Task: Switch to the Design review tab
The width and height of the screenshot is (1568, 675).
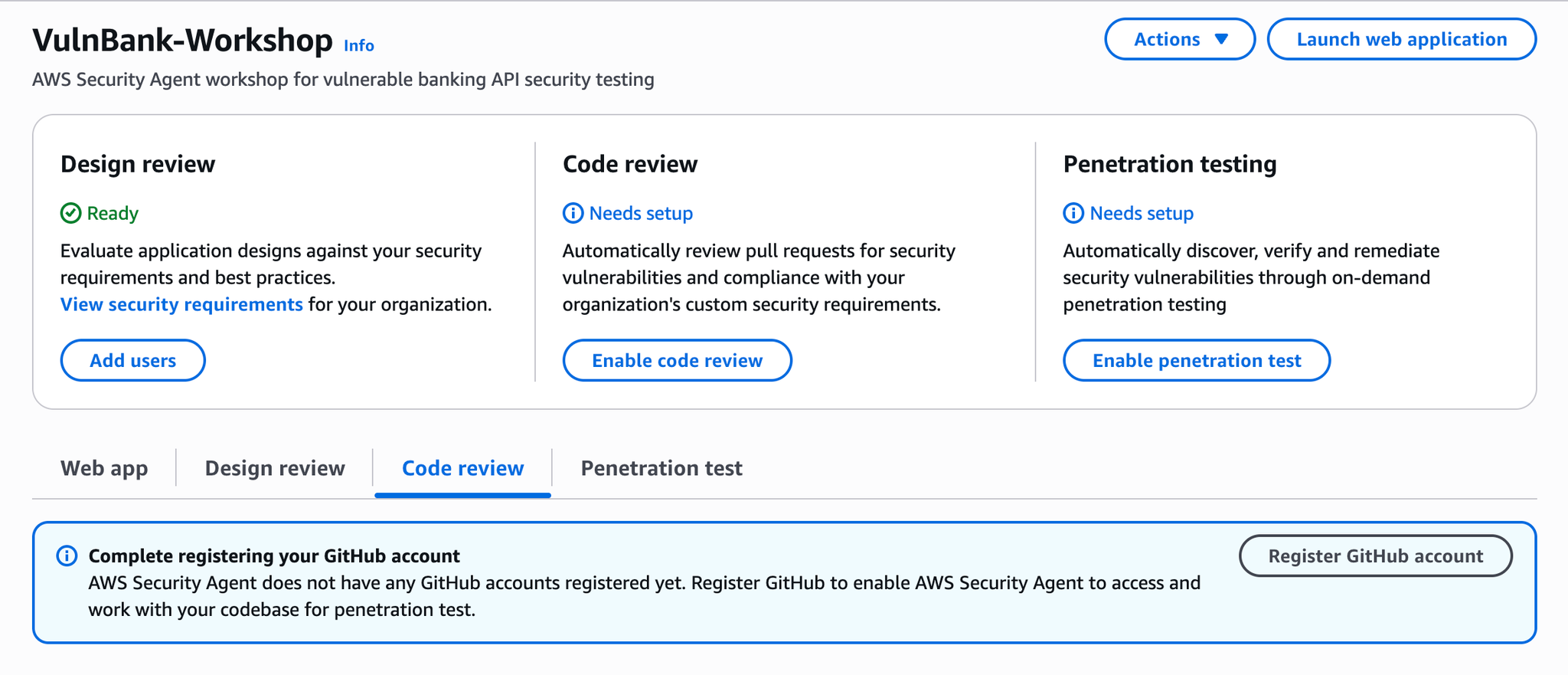Action: coord(275,468)
